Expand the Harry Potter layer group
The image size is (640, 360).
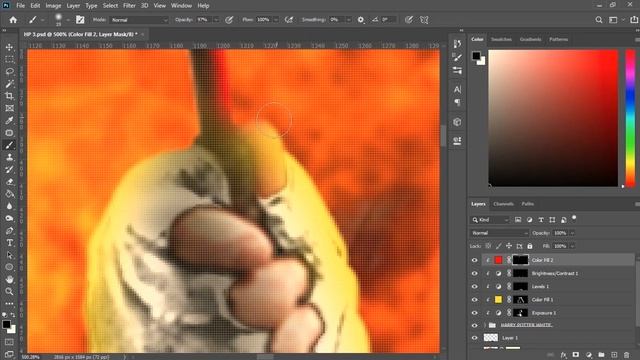(x=485, y=325)
